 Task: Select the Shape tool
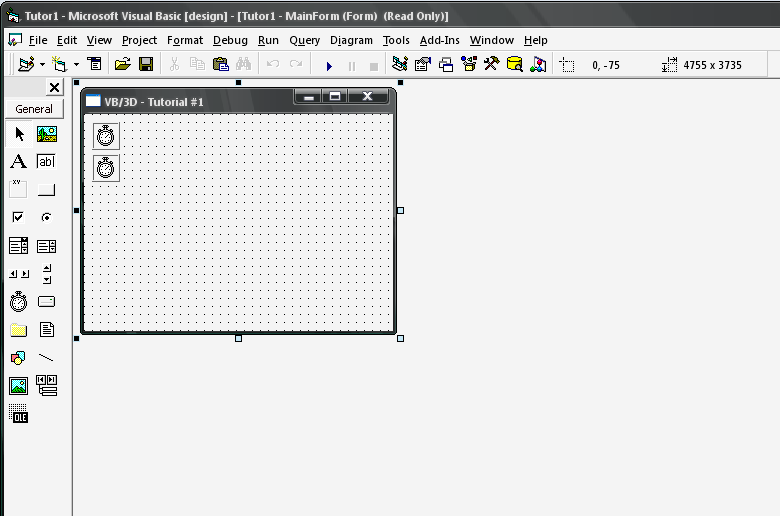click(x=19, y=358)
